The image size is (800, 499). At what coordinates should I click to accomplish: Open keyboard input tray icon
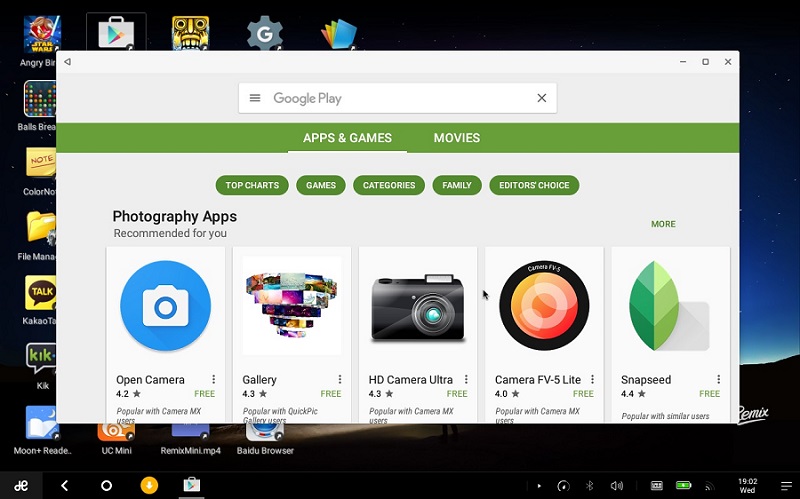[657, 486]
